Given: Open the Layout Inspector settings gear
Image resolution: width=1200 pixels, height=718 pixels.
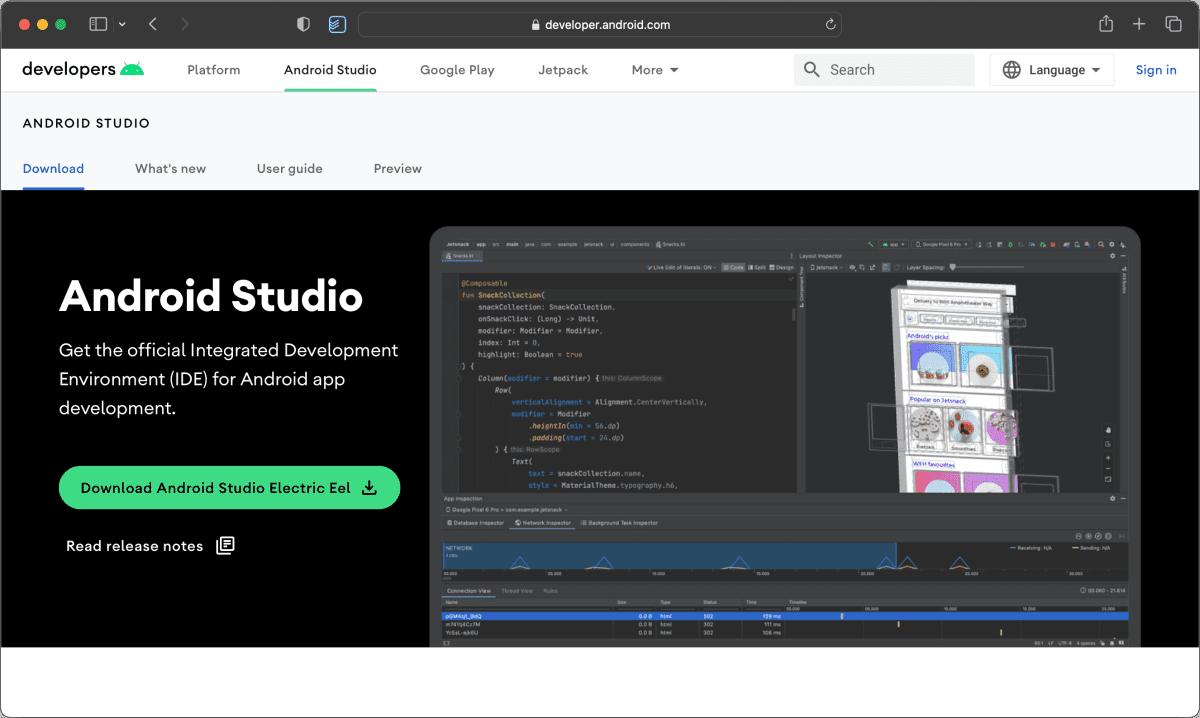Looking at the screenshot, I should (1111, 255).
